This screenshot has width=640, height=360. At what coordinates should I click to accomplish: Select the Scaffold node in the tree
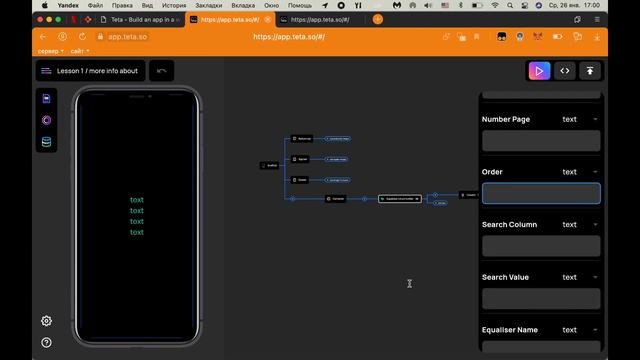[269, 165]
